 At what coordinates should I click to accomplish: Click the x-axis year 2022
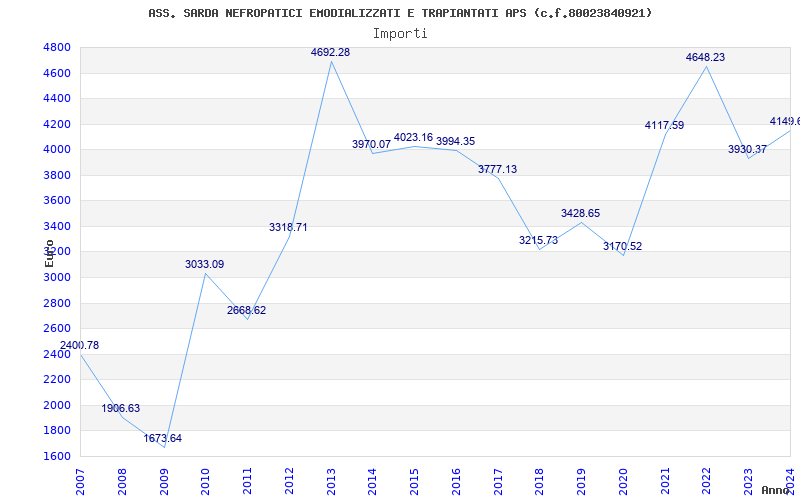point(707,482)
